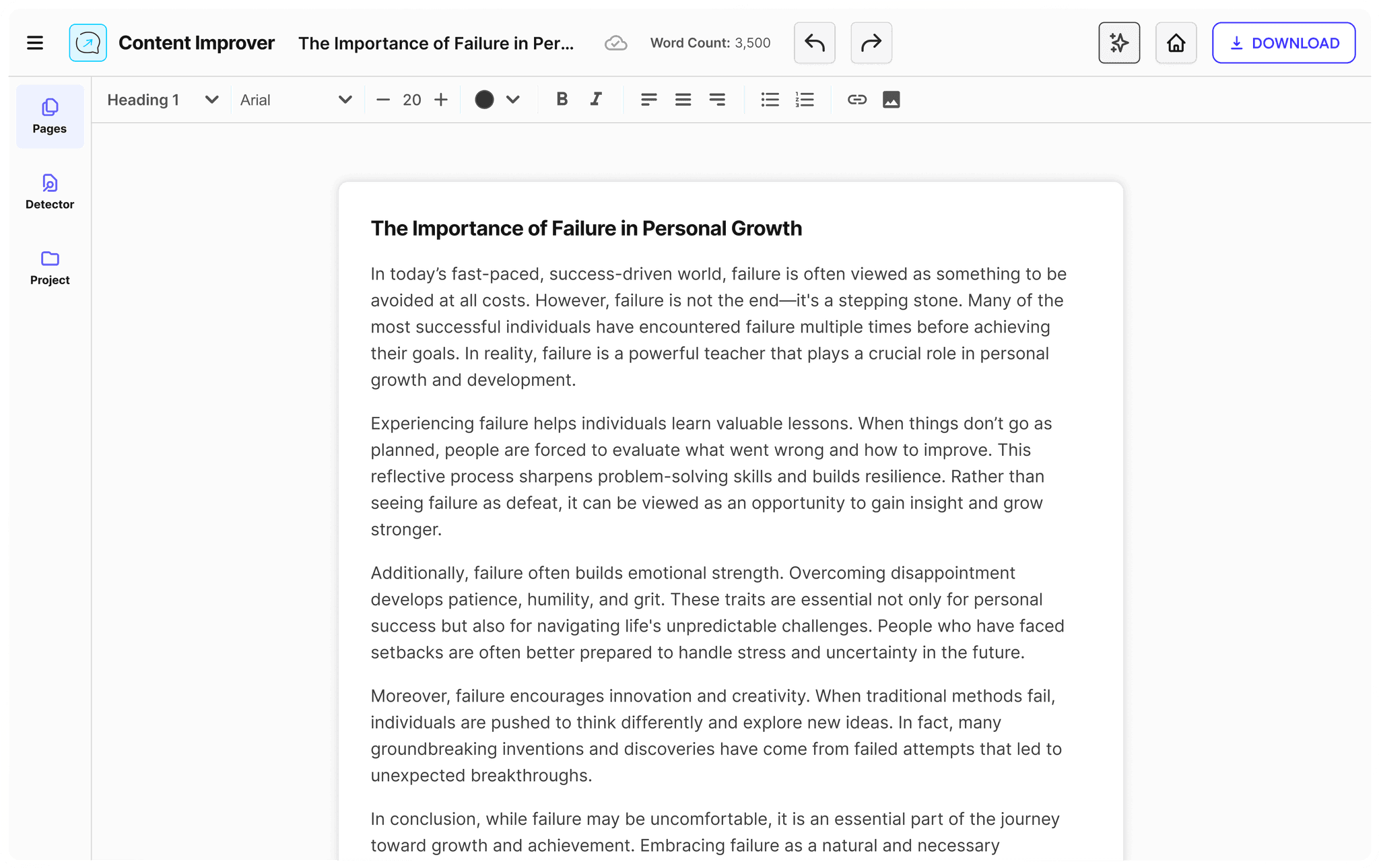Open the AI sparkle improve tool

1119,43
